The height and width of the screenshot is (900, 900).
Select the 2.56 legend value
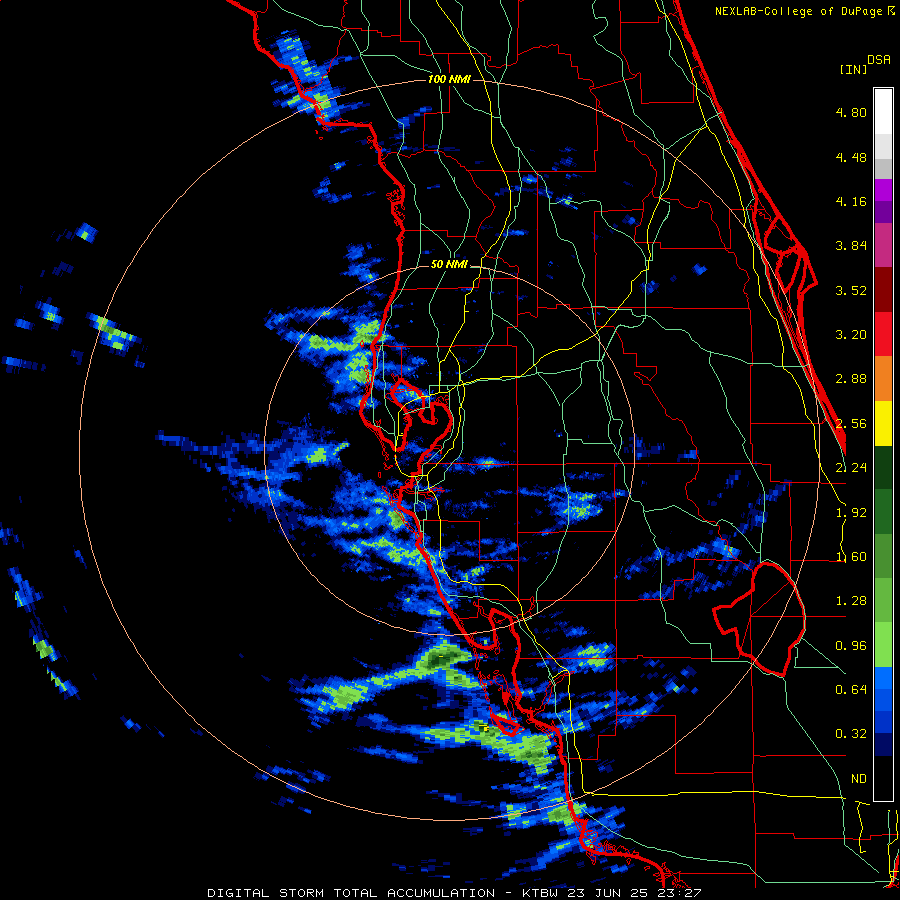point(851,424)
